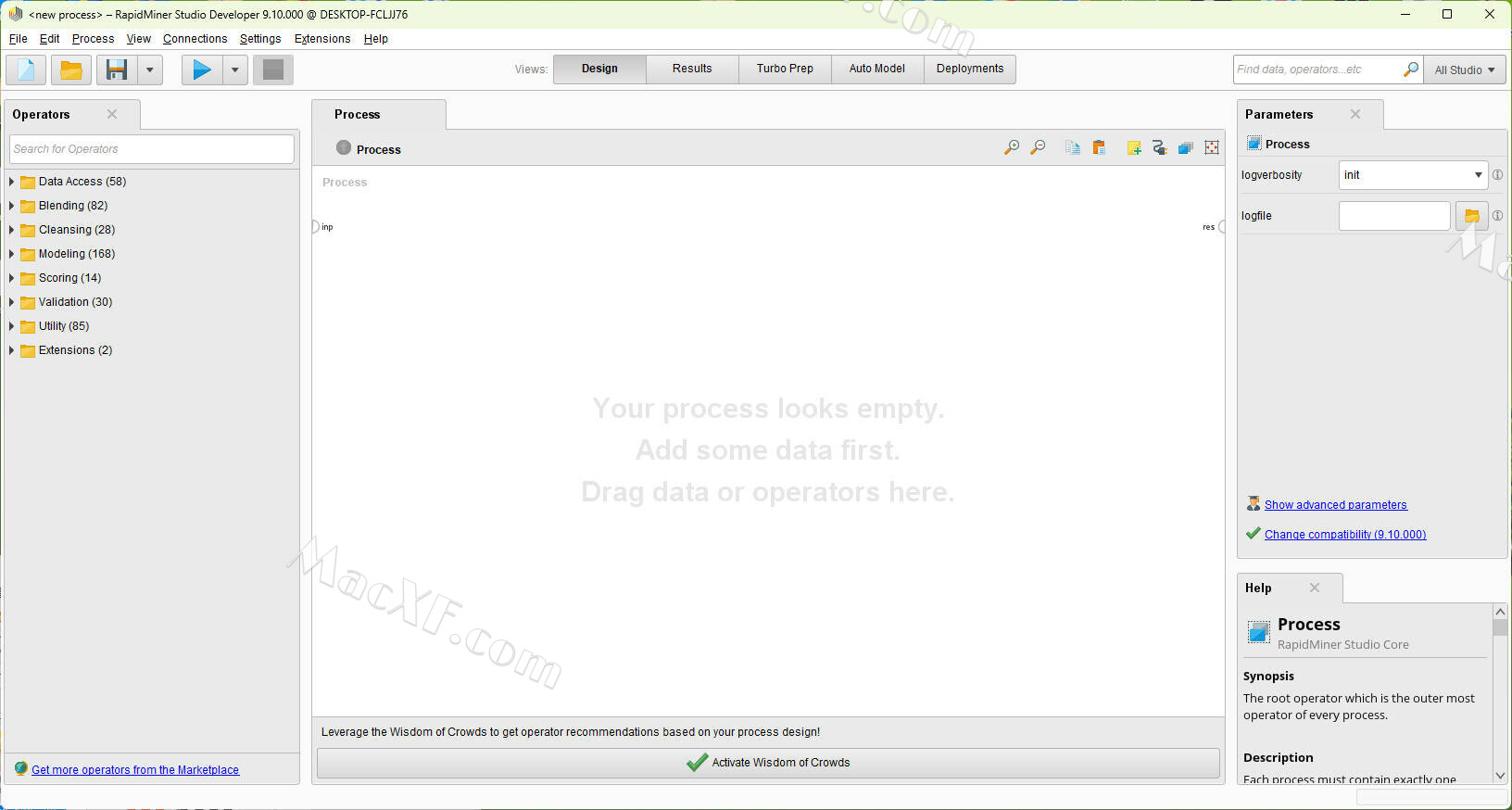Save the process with the floppy disk icon

pyautogui.click(x=117, y=70)
